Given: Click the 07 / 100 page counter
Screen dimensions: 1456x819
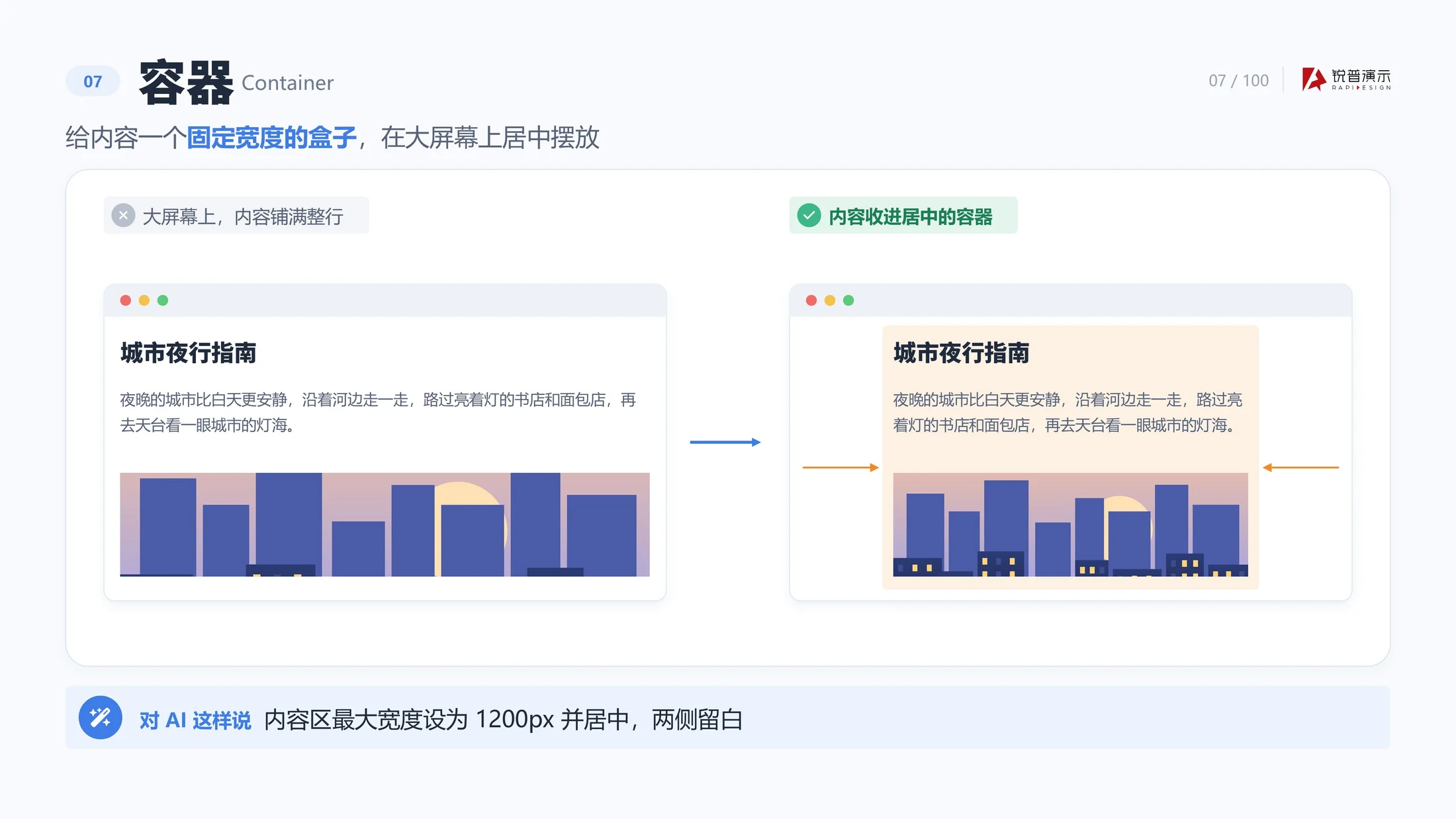Looking at the screenshot, I should [1238, 81].
